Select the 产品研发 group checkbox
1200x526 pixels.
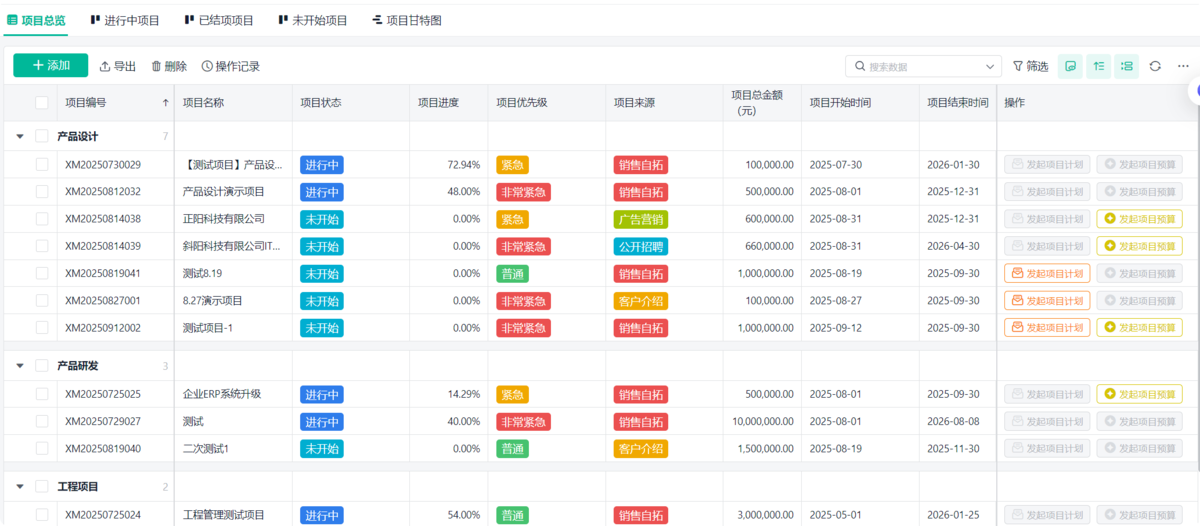point(42,366)
